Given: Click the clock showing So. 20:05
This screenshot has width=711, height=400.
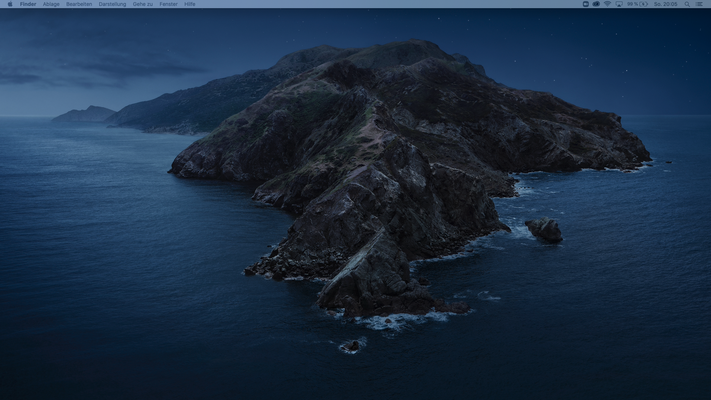Looking at the screenshot, I should point(665,4).
